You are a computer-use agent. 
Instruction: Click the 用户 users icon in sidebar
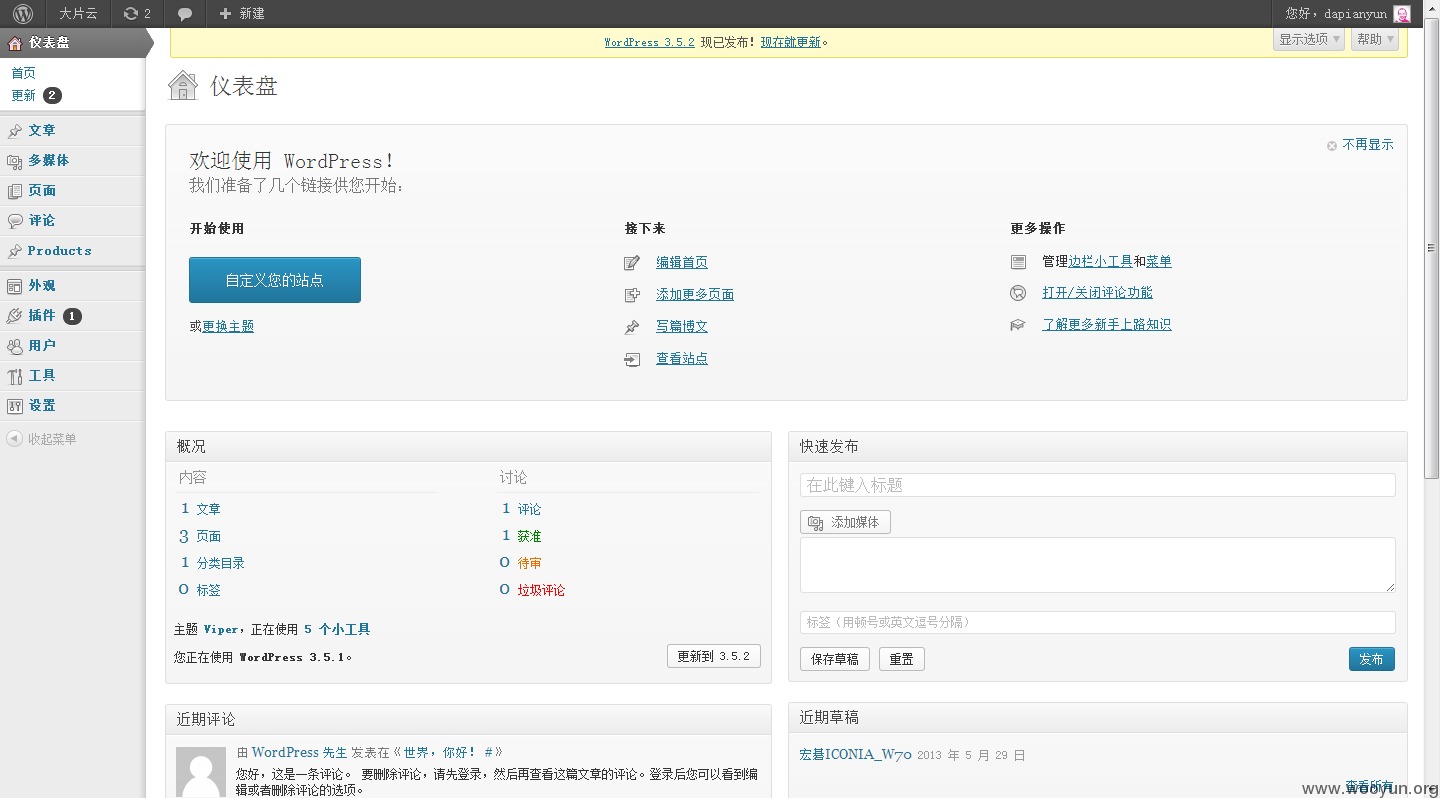(x=14, y=346)
